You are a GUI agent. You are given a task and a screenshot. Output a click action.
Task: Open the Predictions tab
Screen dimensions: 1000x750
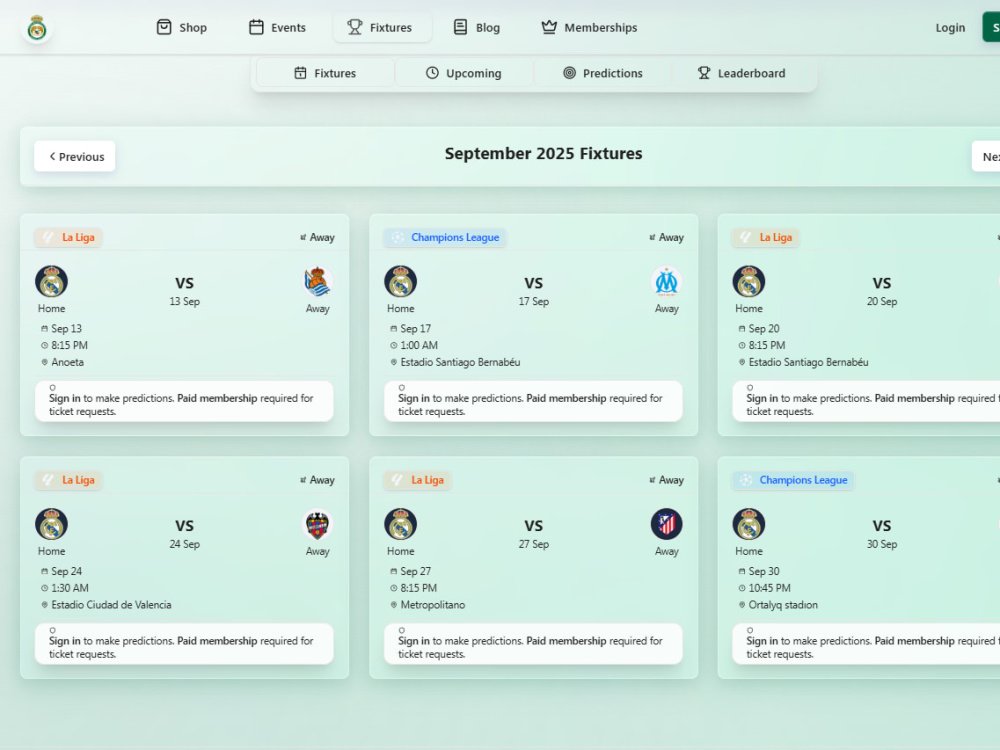click(603, 73)
